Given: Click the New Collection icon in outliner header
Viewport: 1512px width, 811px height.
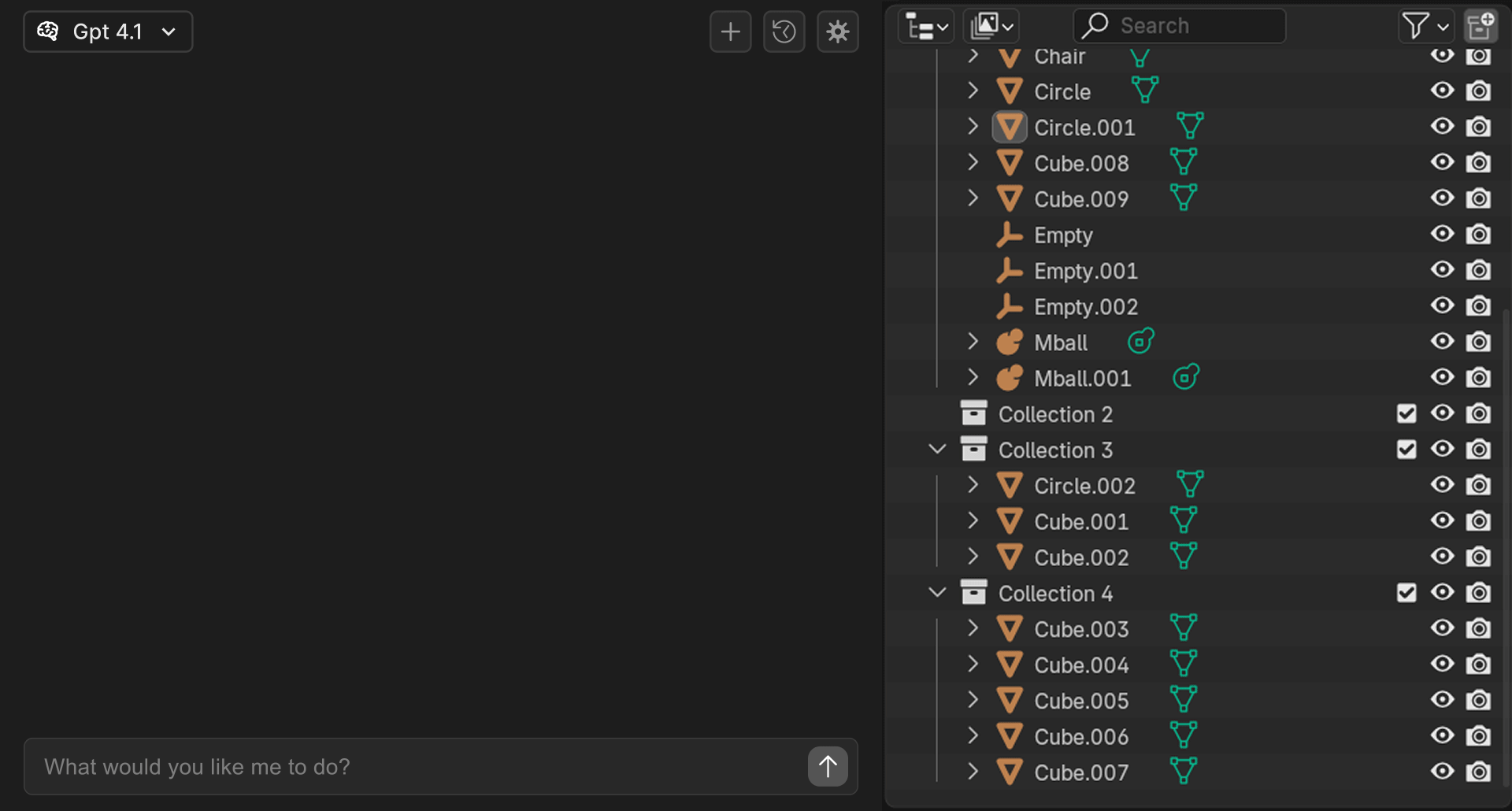Looking at the screenshot, I should (x=1481, y=25).
